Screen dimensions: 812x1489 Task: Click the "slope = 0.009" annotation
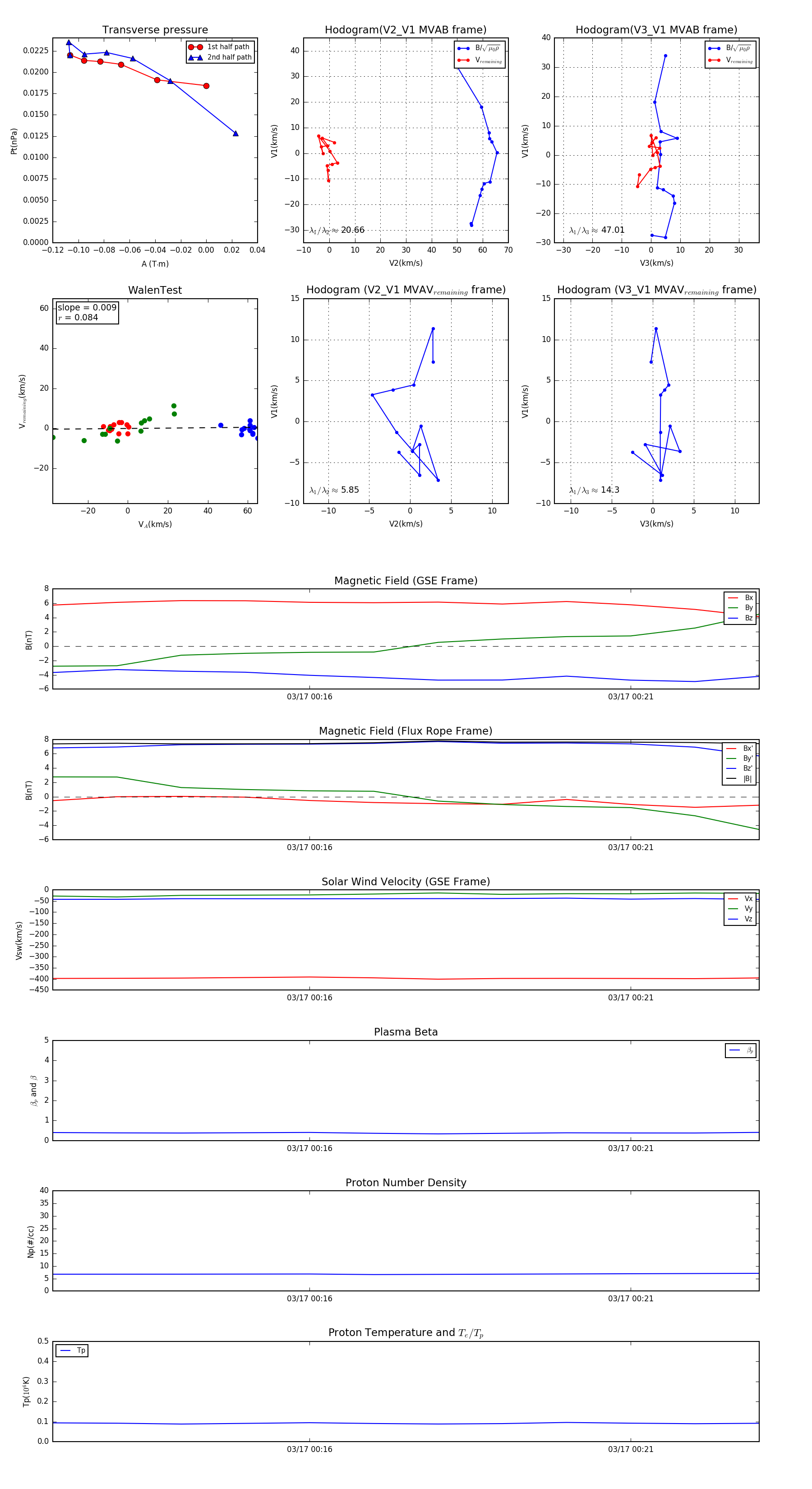pyautogui.click(x=87, y=308)
